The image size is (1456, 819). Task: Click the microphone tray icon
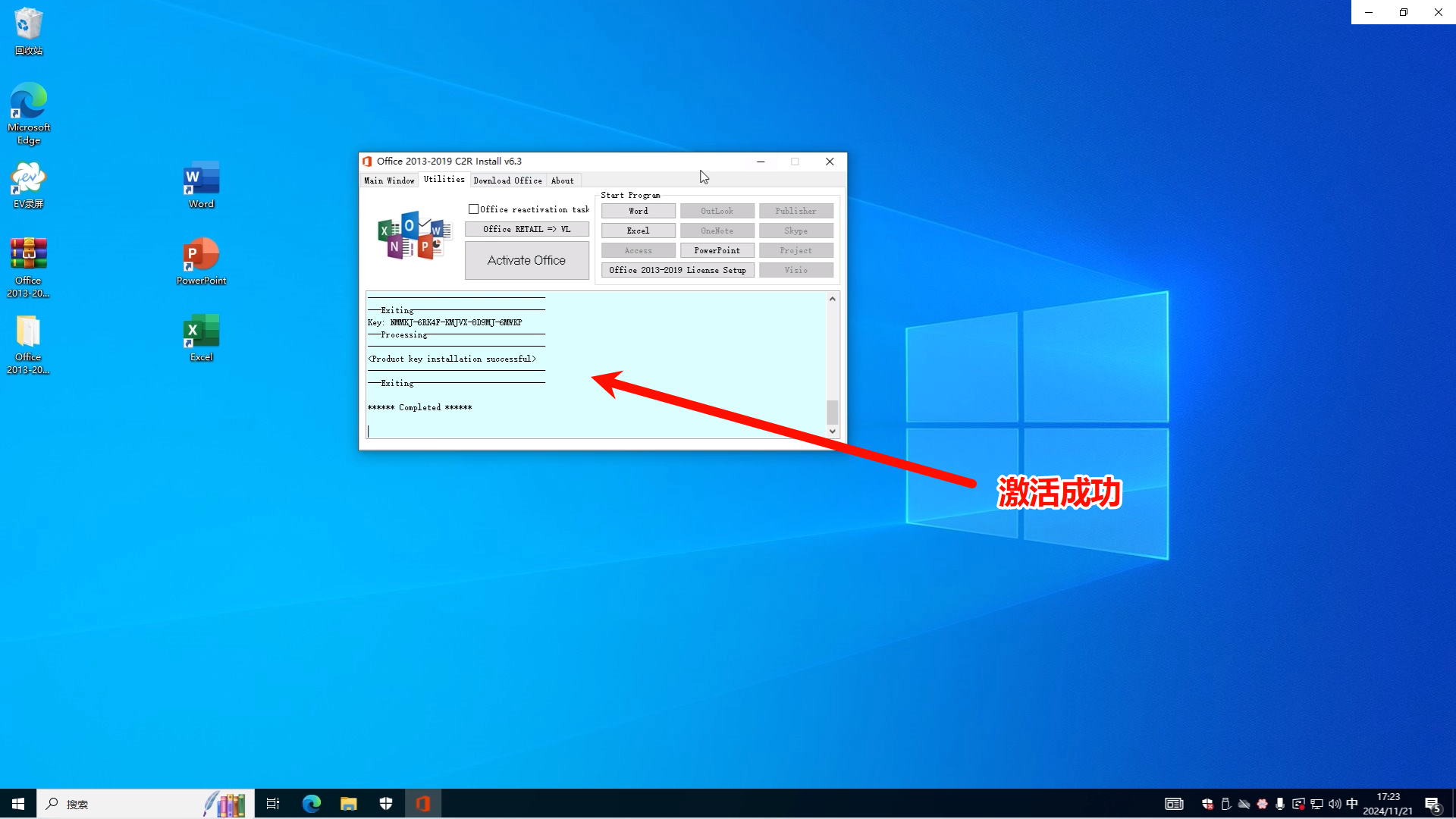(x=1280, y=804)
